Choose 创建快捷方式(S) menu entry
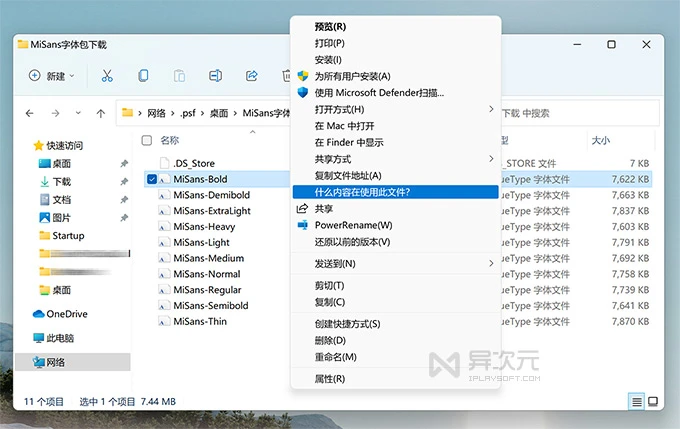Viewport: 680px width, 429px height. coord(396,324)
